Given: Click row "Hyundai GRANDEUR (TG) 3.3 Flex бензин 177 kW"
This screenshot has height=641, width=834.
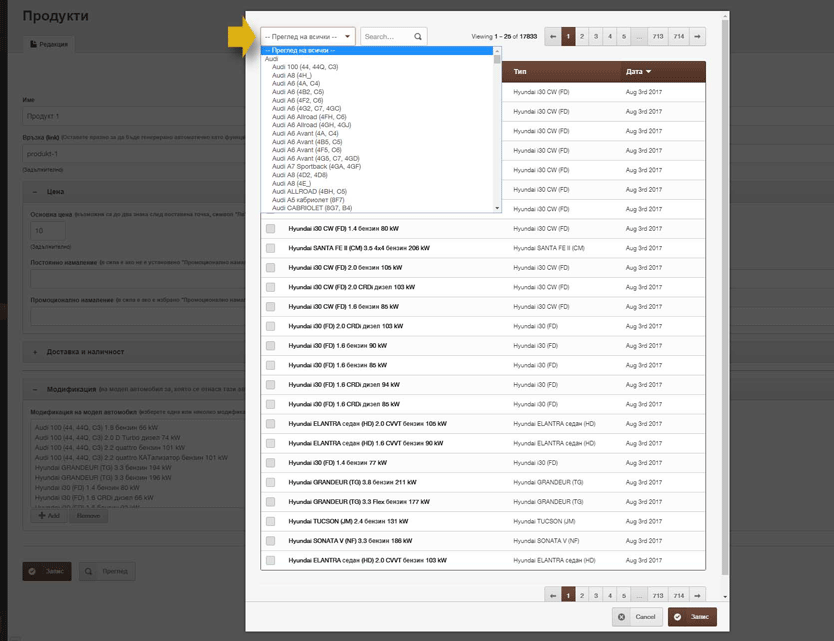Looking at the screenshot, I should pos(483,502).
